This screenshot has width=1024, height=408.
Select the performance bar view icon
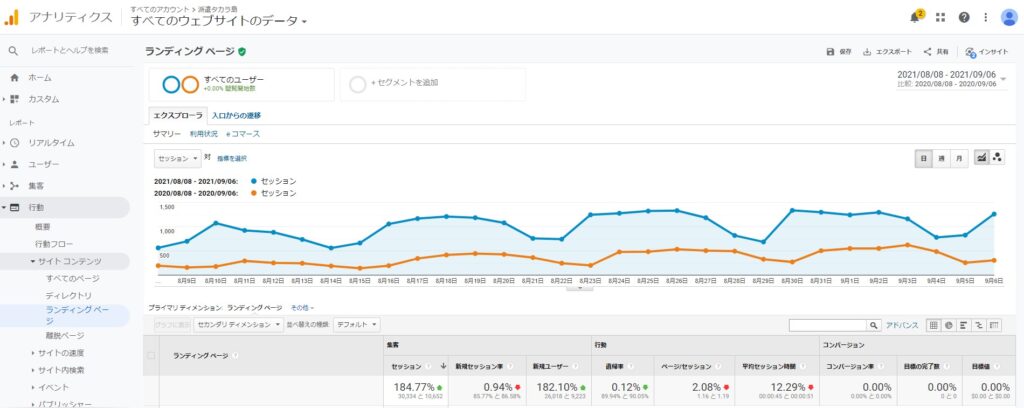[963, 325]
